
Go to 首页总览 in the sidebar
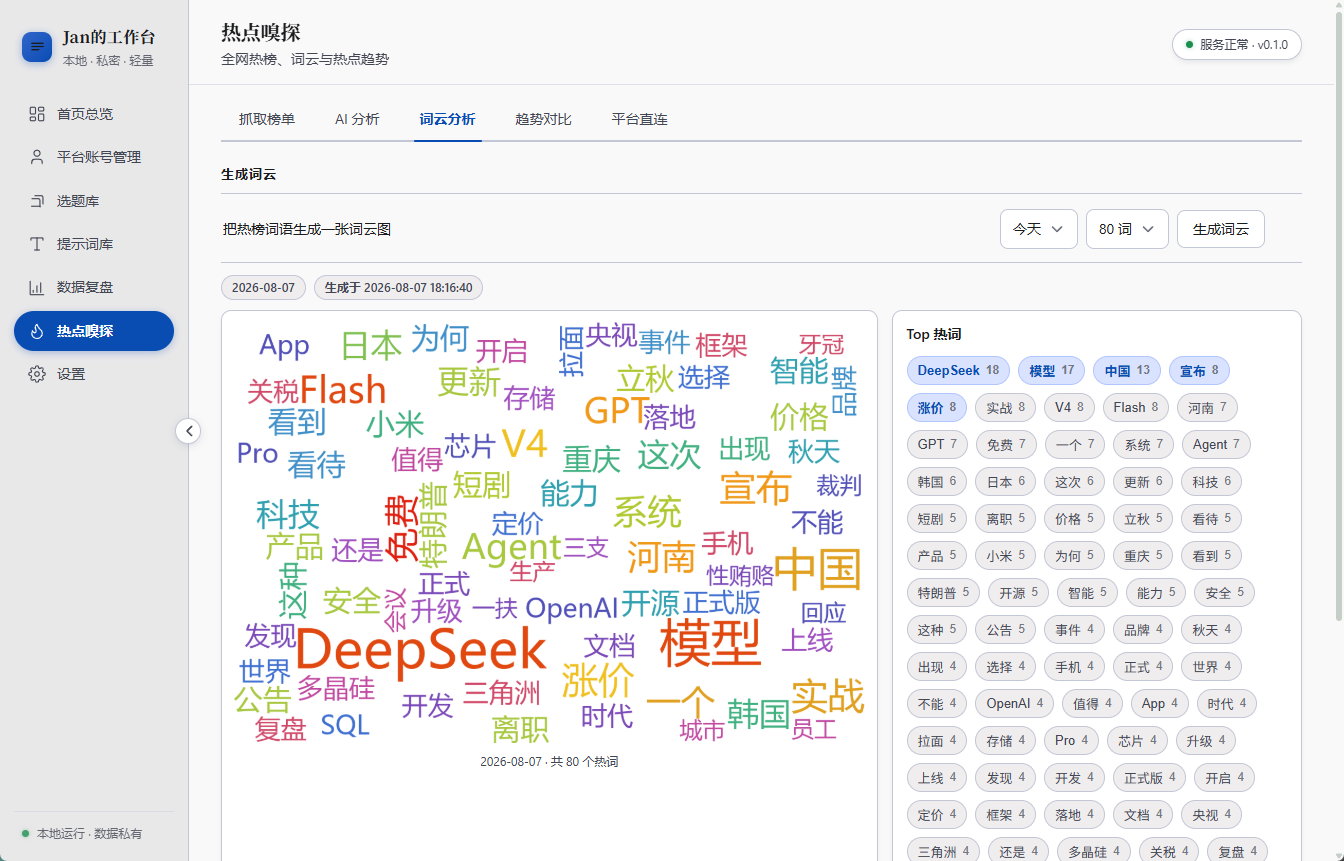pyautogui.click(x=94, y=114)
